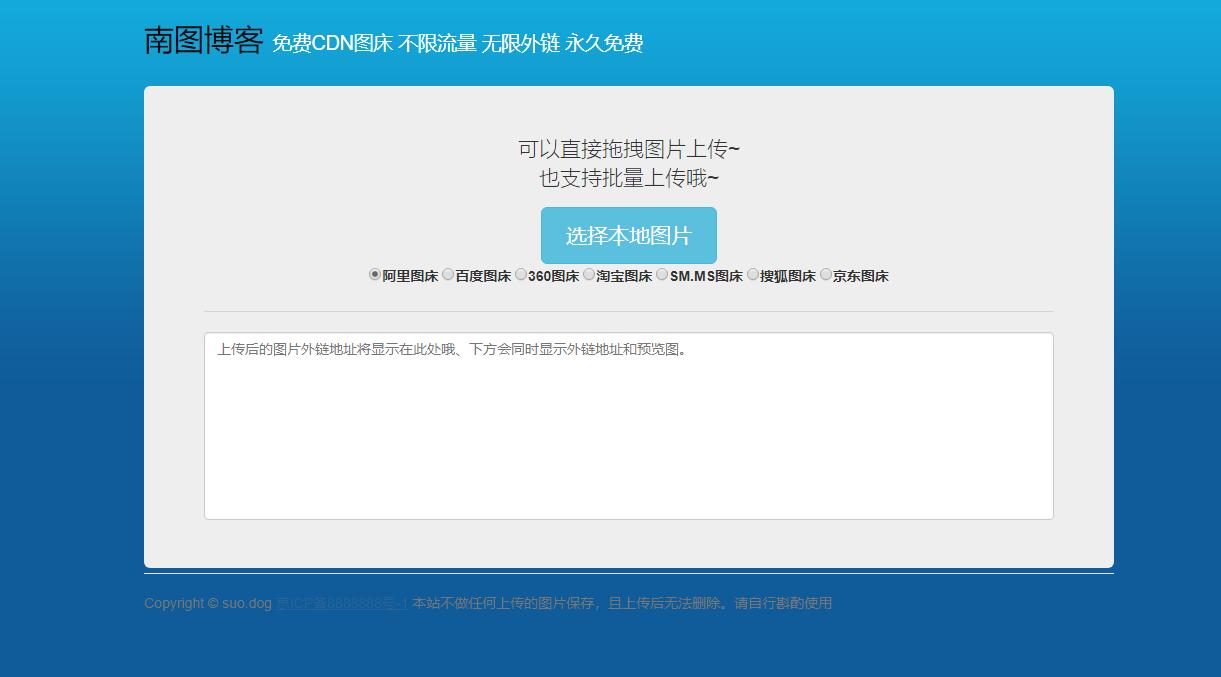Image resolution: width=1221 pixels, height=677 pixels.
Task: Pick 搜狐图床 as the image host
Action: click(x=752, y=274)
